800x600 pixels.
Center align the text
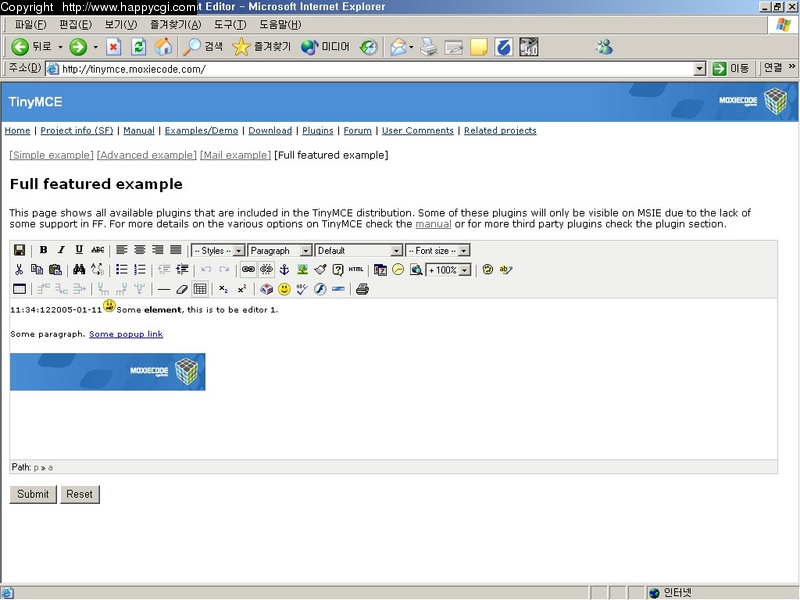(x=139, y=250)
